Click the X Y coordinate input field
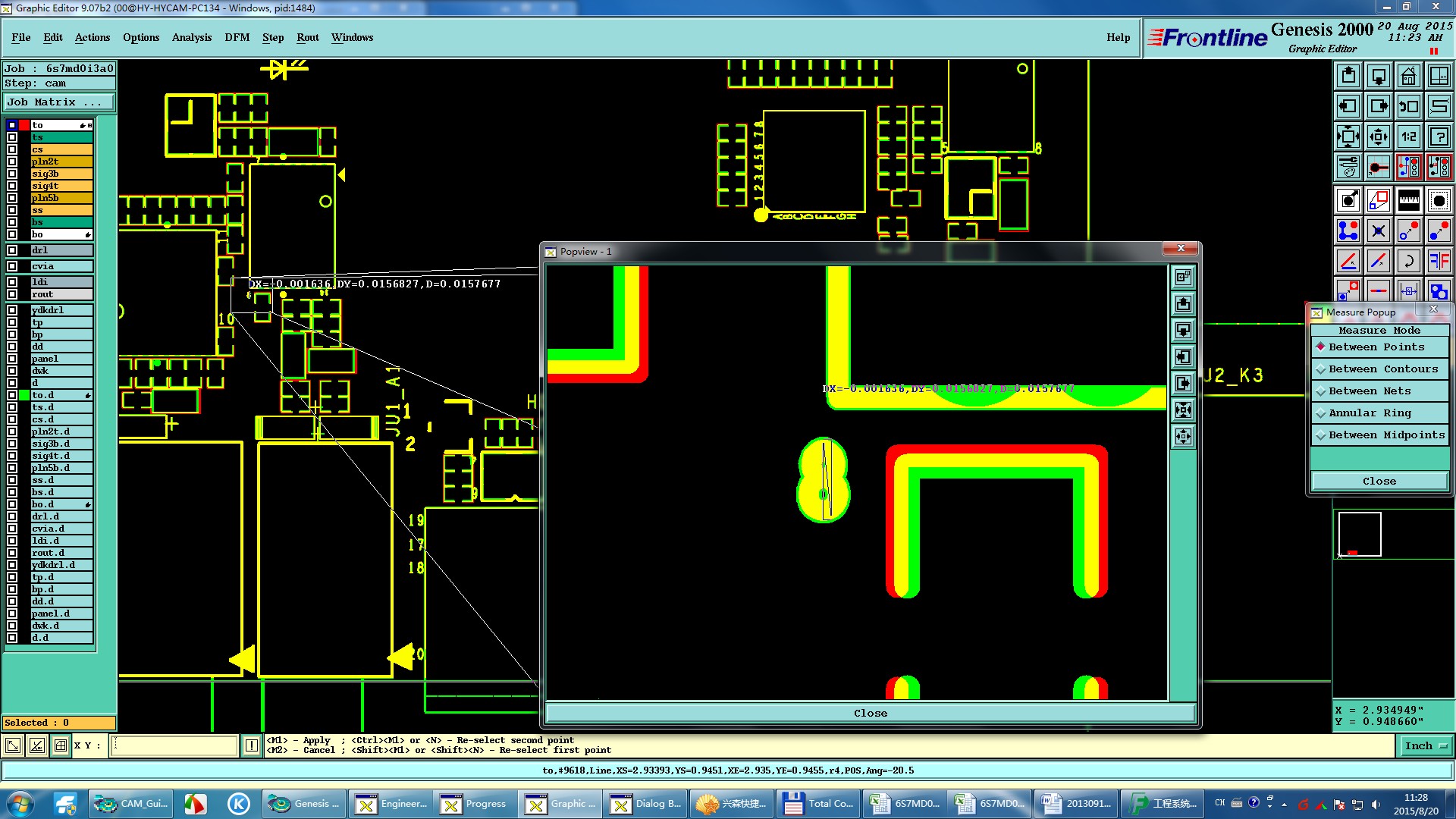This screenshot has height=819, width=1456. 174,746
